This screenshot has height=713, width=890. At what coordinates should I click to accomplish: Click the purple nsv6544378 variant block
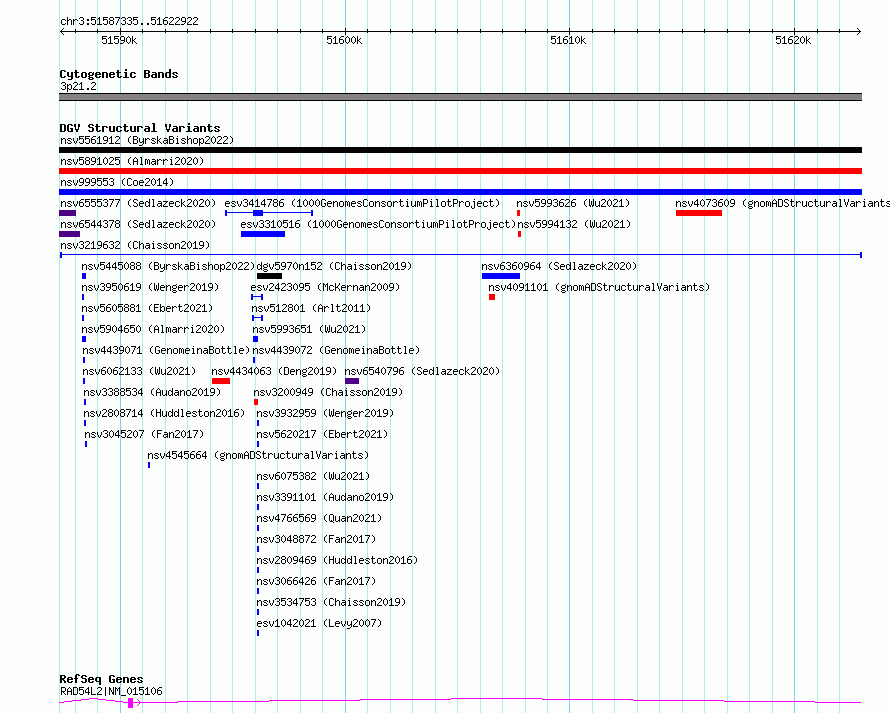point(69,234)
